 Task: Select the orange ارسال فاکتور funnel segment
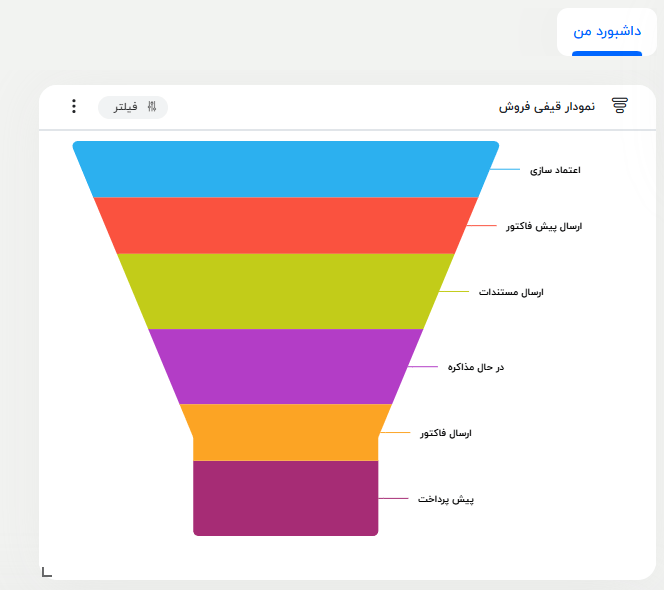pyautogui.click(x=285, y=432)
